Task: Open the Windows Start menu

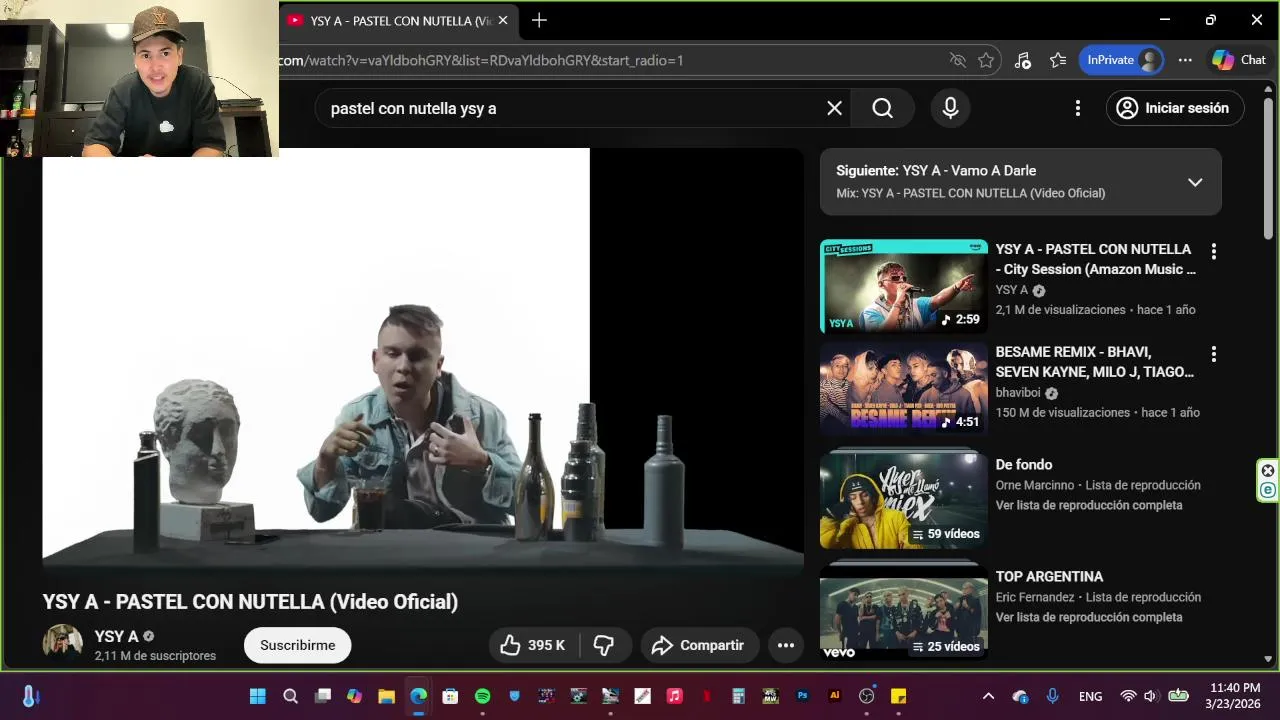Action: tap(257, 696)
